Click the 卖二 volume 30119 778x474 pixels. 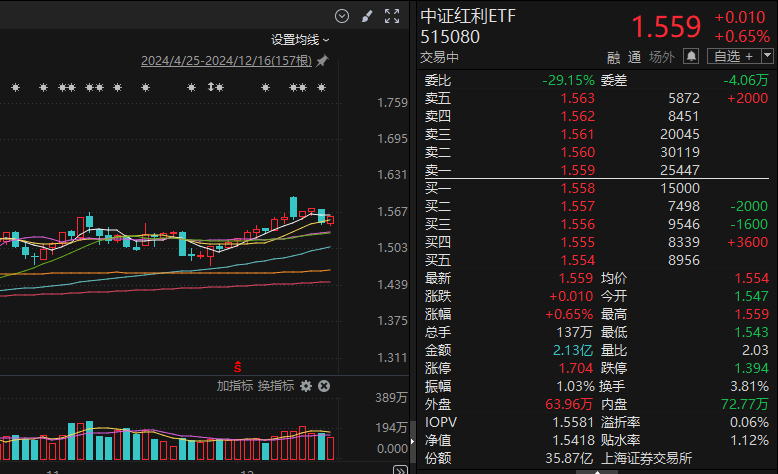coord(680,152)
